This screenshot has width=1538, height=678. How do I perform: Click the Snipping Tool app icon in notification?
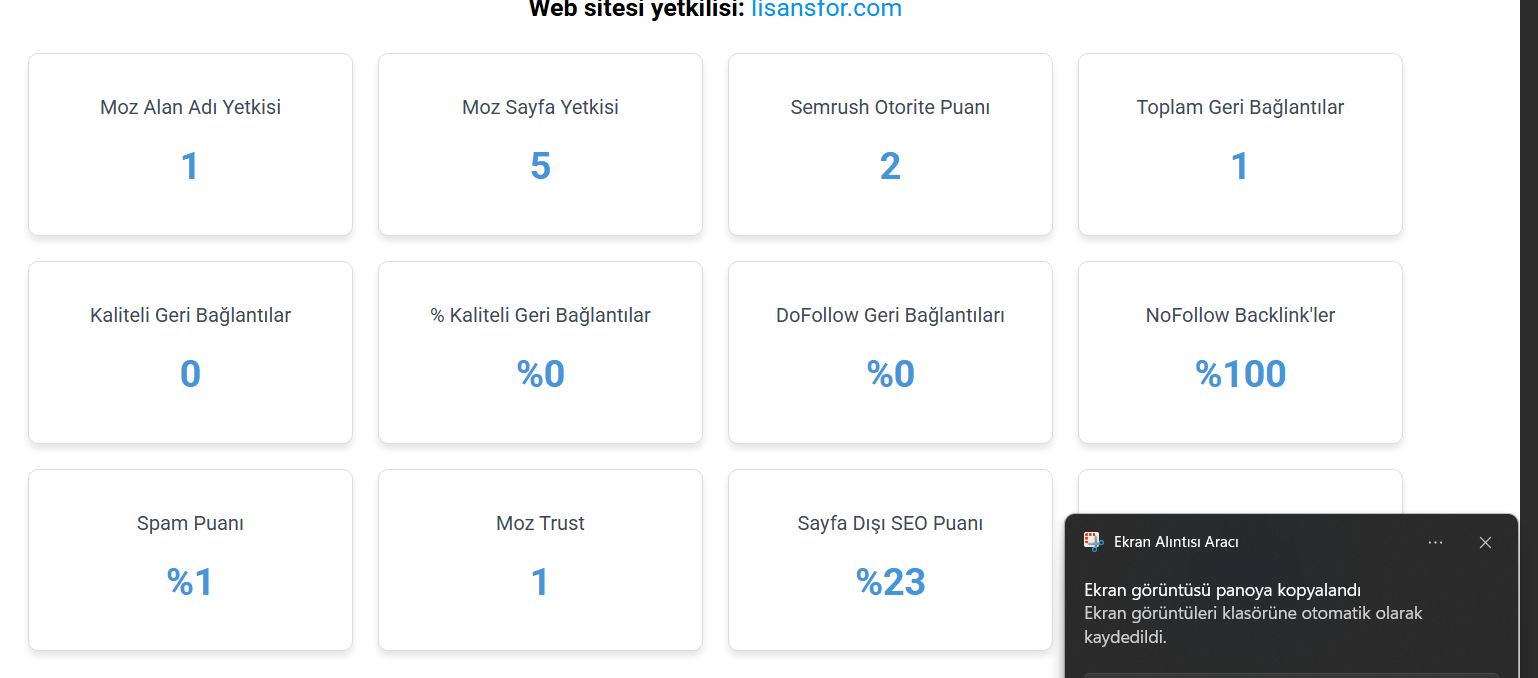(x=1093, y=542)
